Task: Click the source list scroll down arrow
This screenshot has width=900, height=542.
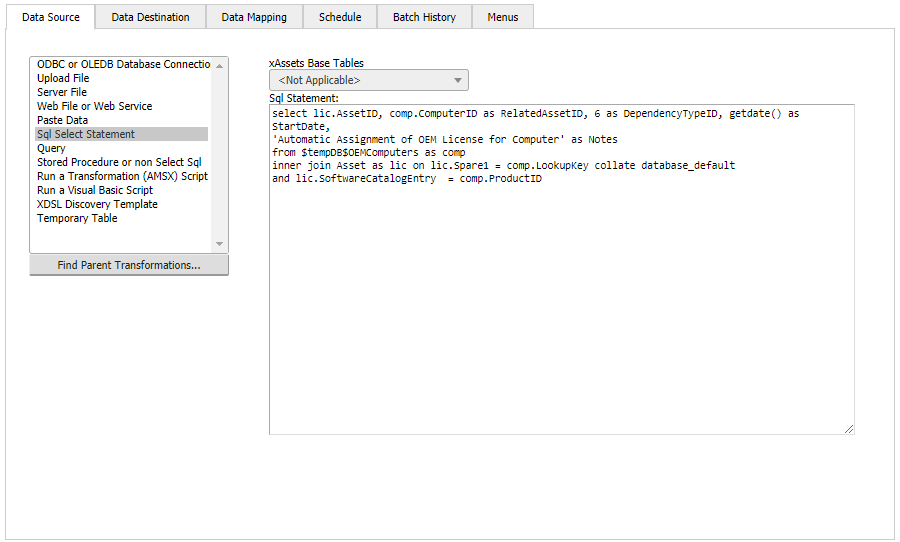Action: [x=219, y=244]
